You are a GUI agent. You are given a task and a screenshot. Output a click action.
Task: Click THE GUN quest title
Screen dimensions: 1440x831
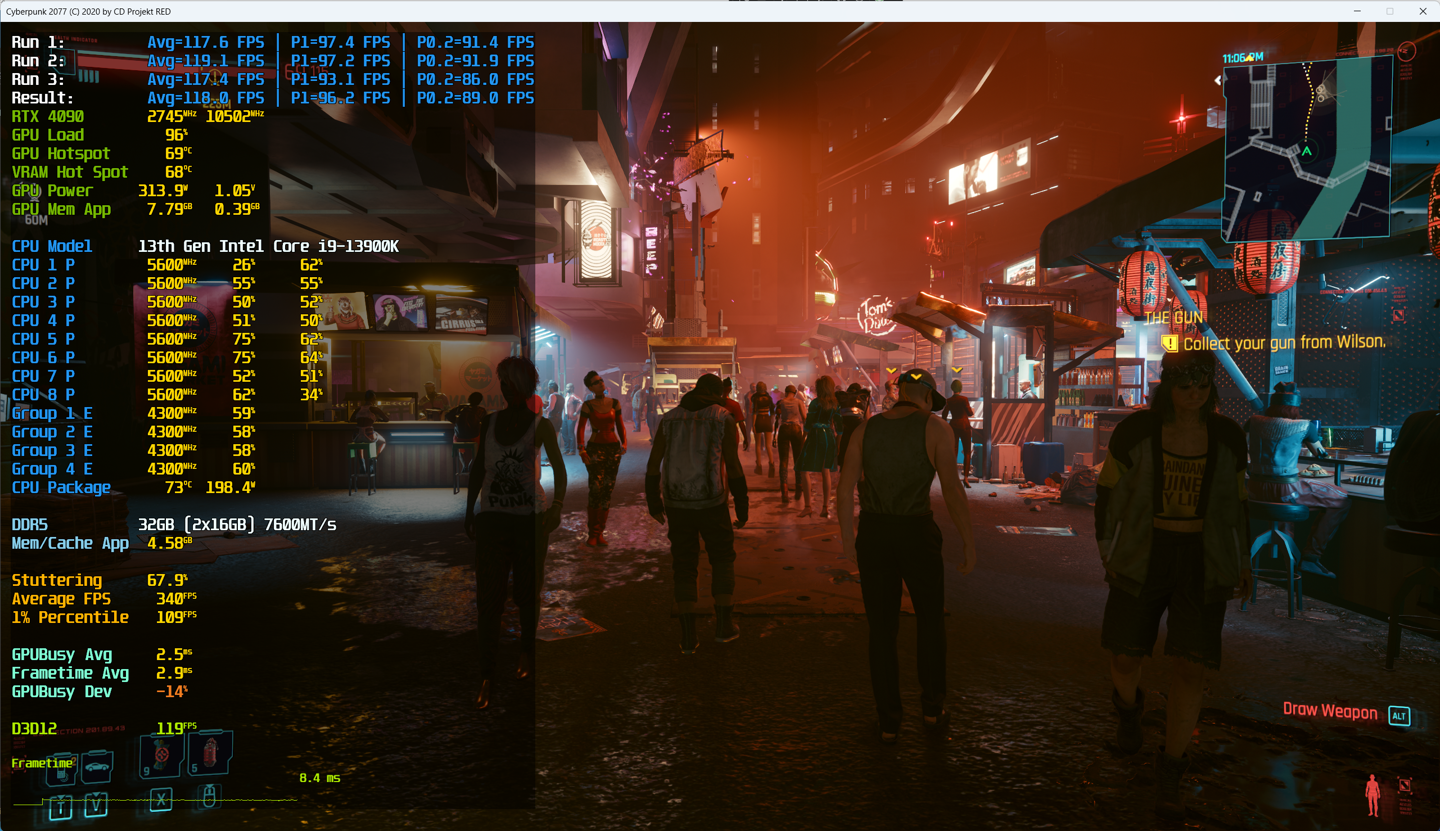pyautogui.click(x=1173, y=318)
